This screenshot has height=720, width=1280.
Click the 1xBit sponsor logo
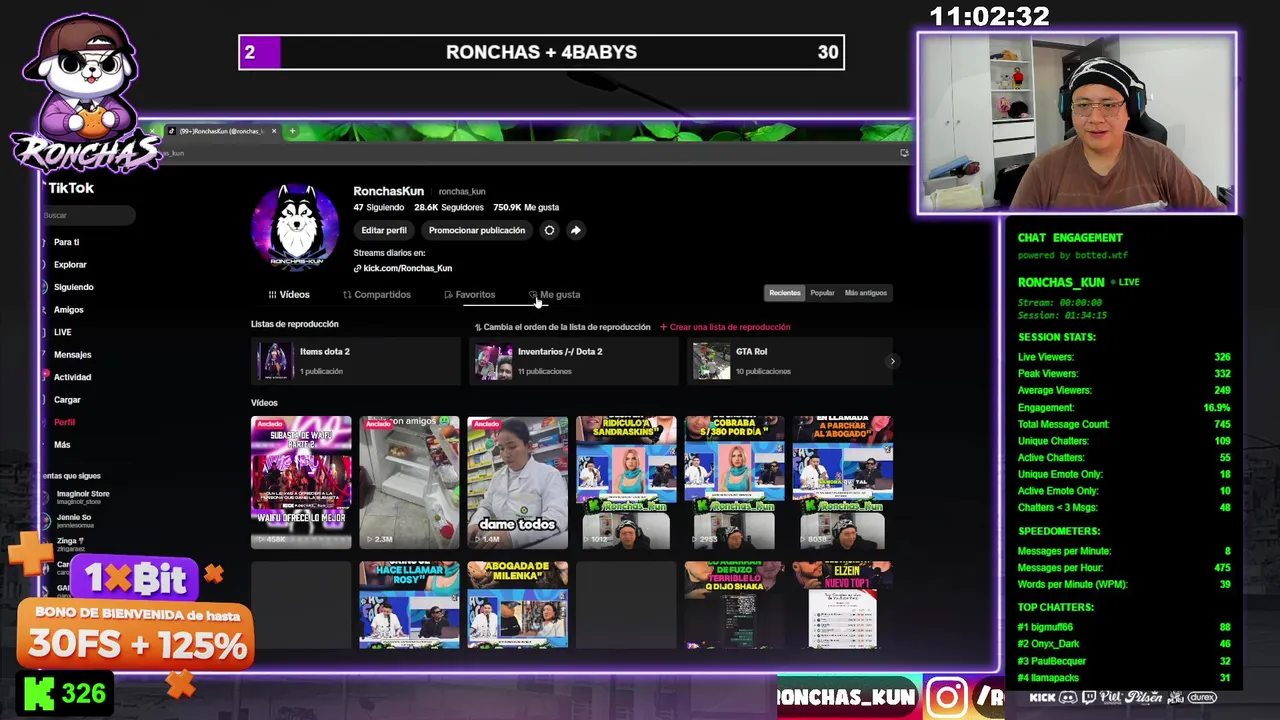(x=135, y=578)
